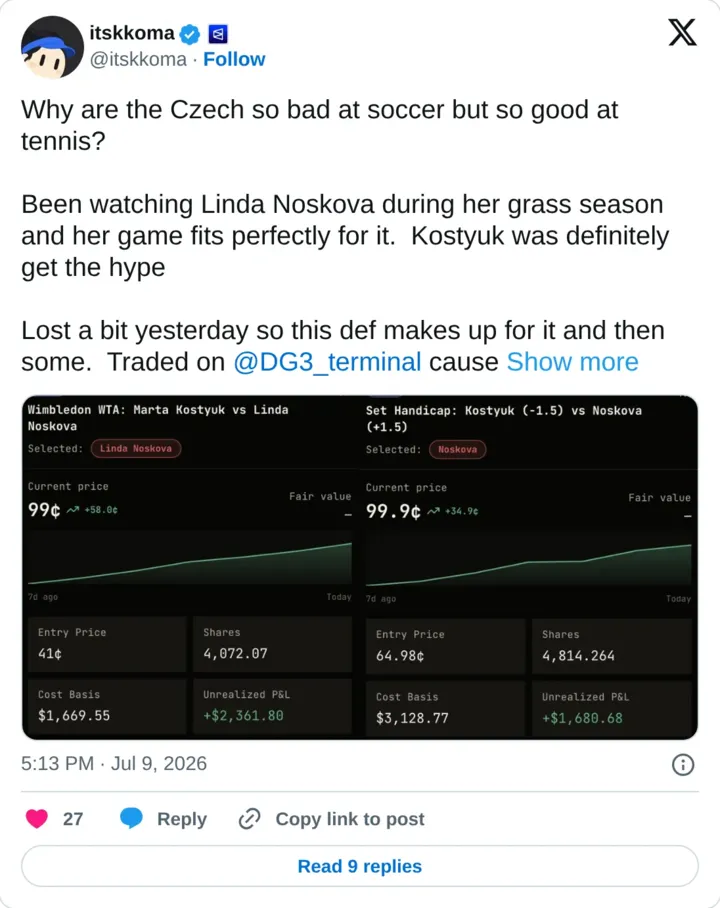Viewport: 720px width, 908px height.
Task: Click the blue verified badge icon
Action: click(x=189, y=34)
